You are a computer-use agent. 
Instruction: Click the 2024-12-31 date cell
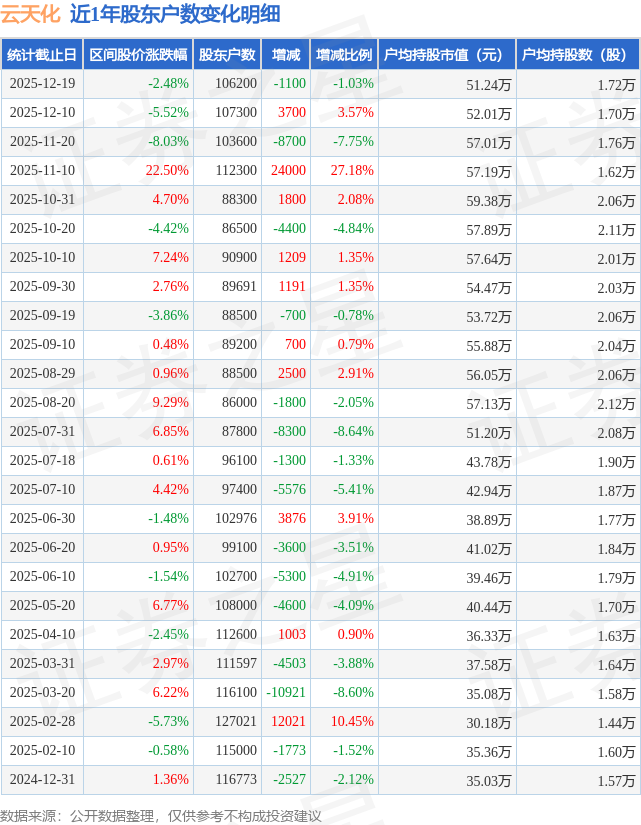click(x=42, y=780)
